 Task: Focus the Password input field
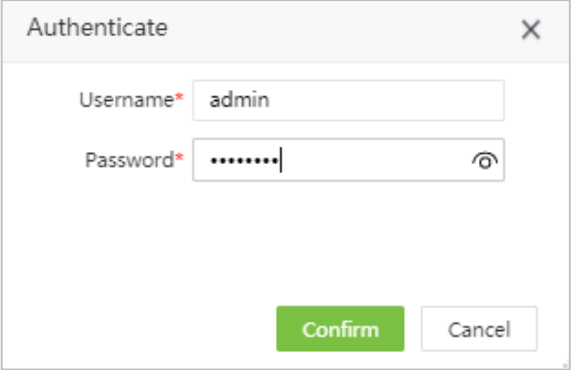tap(348, 160)
